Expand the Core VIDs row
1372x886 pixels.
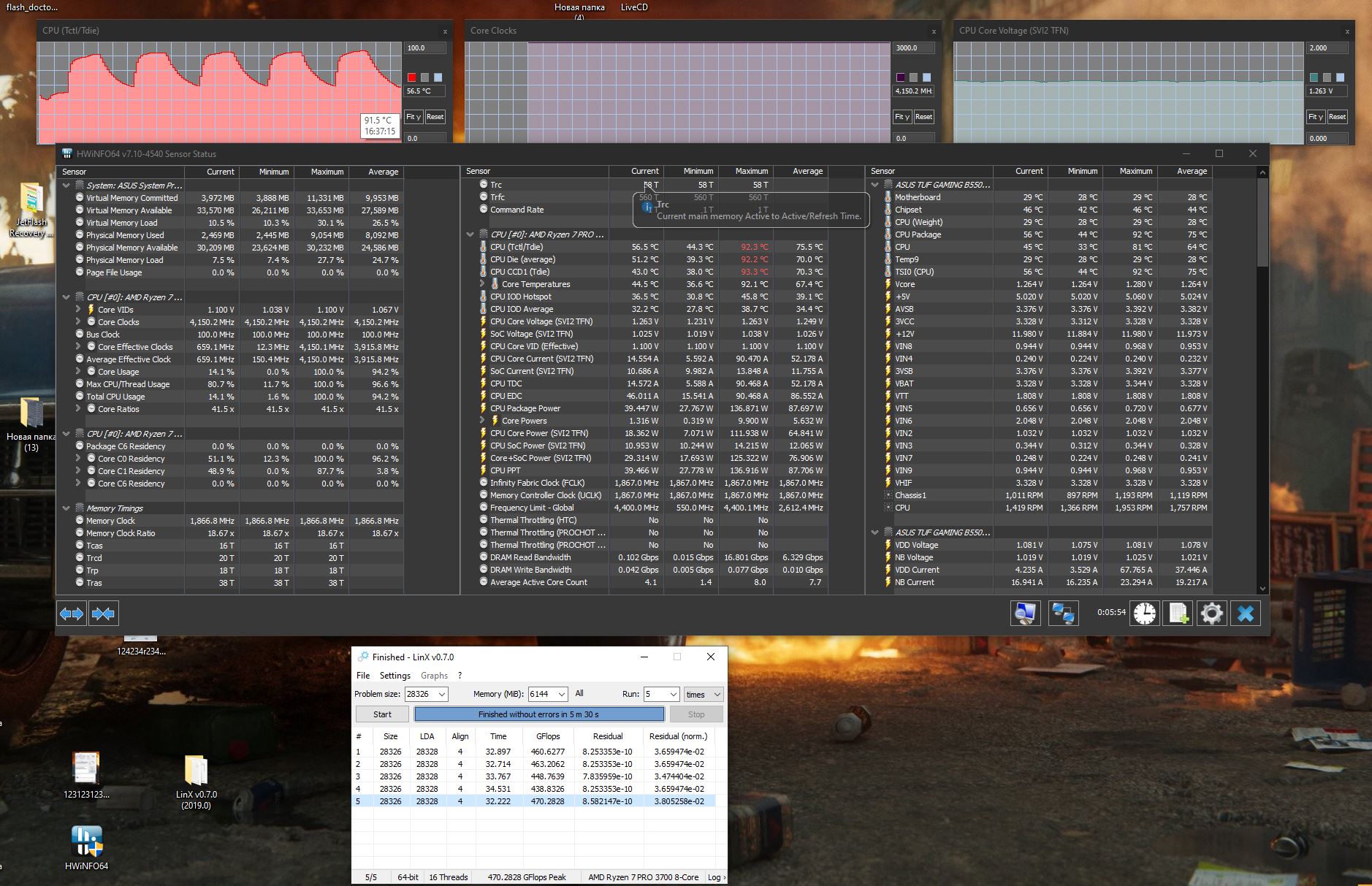[x=78, y=310]
